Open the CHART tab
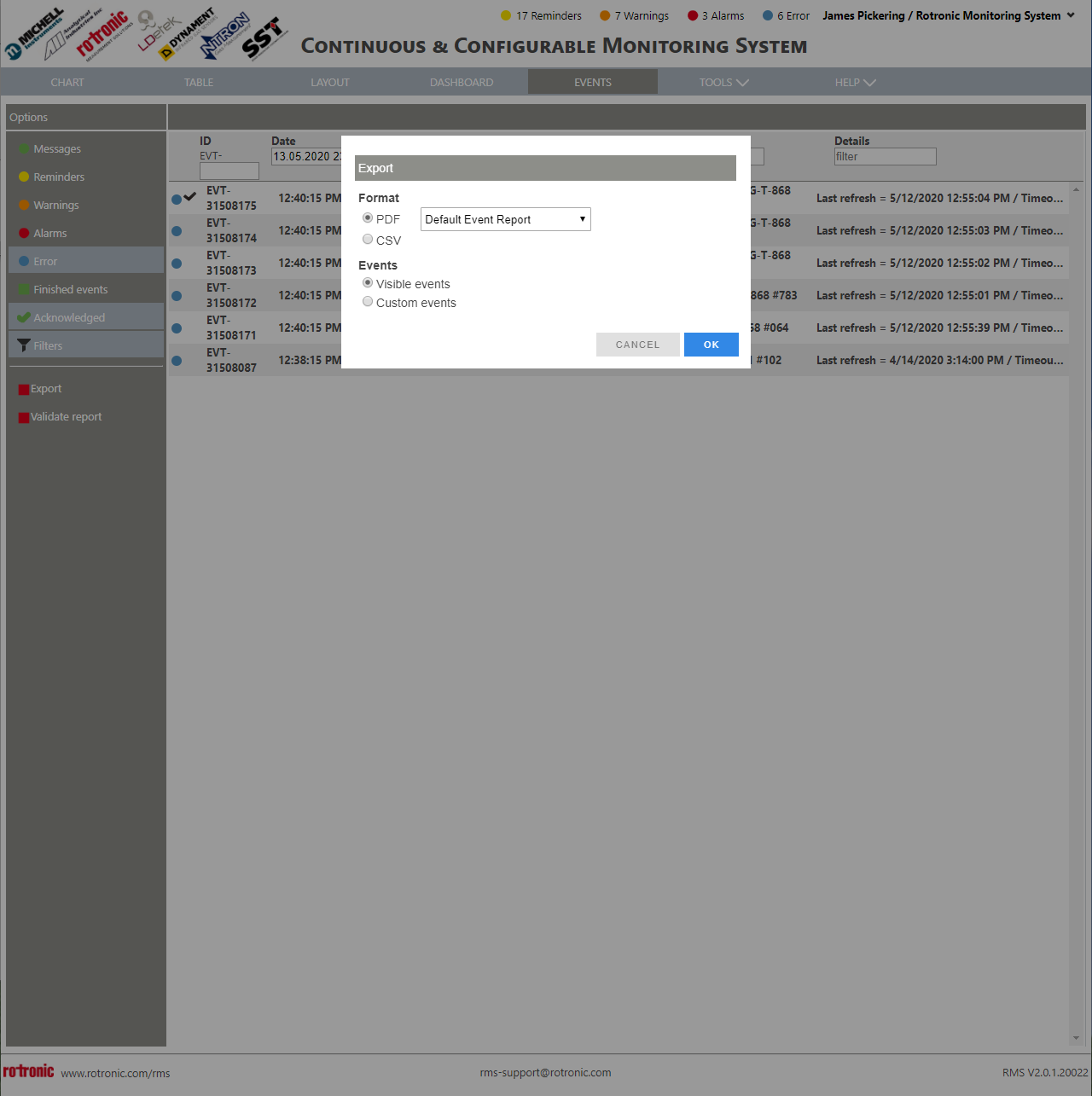This screenshot has height=1096, width=1092. point(67,82)
